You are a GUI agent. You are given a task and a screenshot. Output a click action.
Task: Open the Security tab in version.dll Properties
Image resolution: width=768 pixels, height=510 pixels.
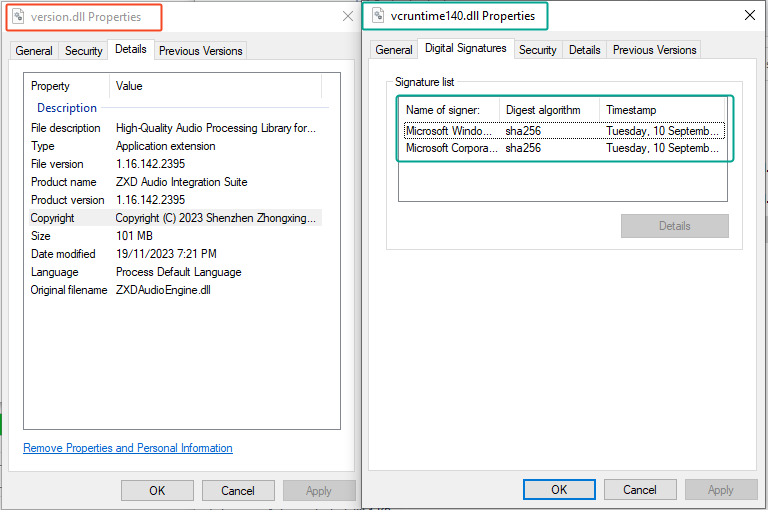[x=84, y=51]
